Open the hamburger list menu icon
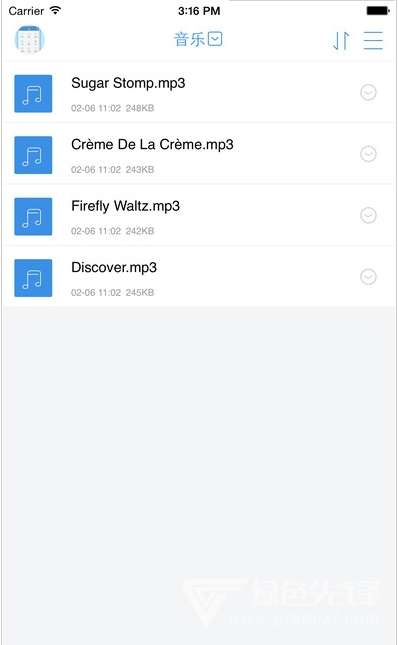The height and width of the screenshot is (645, 398). tap(373, 40)
